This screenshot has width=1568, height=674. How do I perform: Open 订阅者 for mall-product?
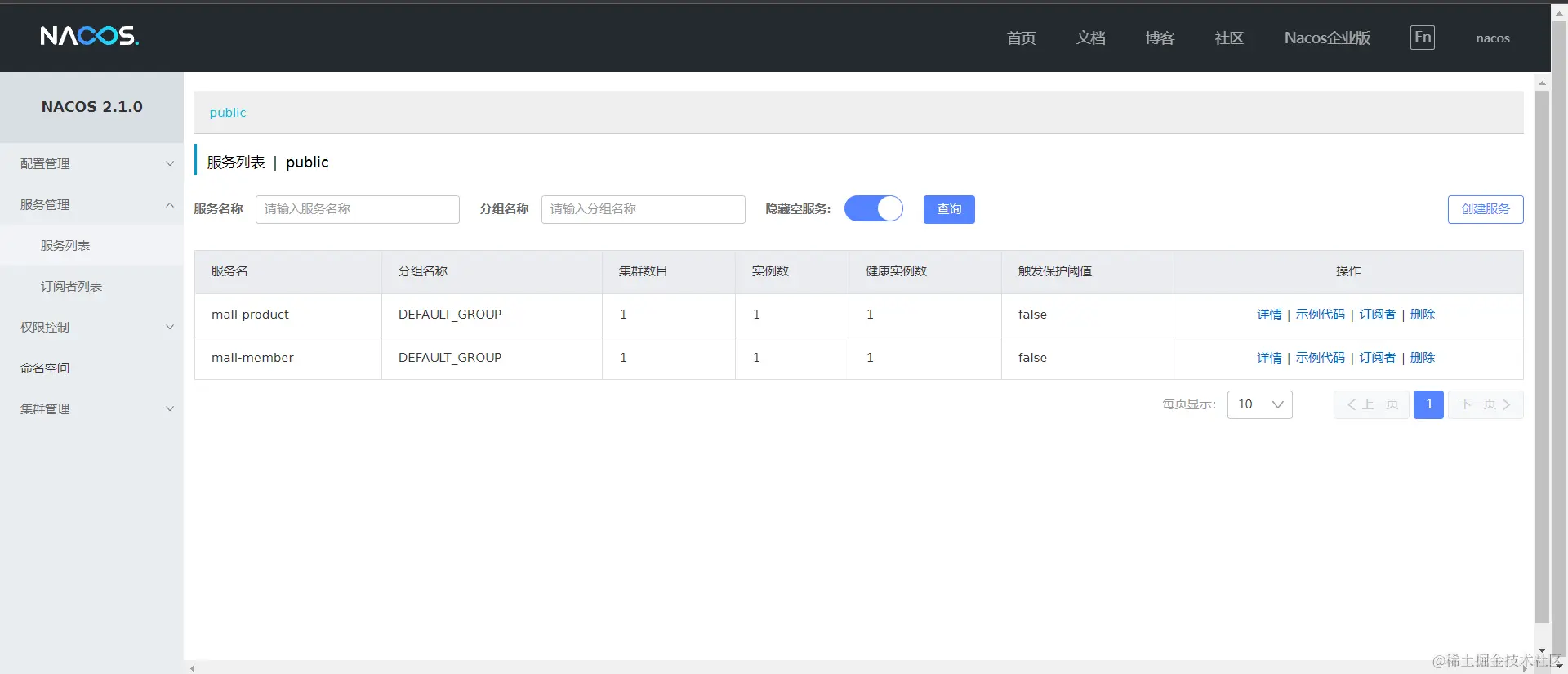click(x=1377, y=315)
